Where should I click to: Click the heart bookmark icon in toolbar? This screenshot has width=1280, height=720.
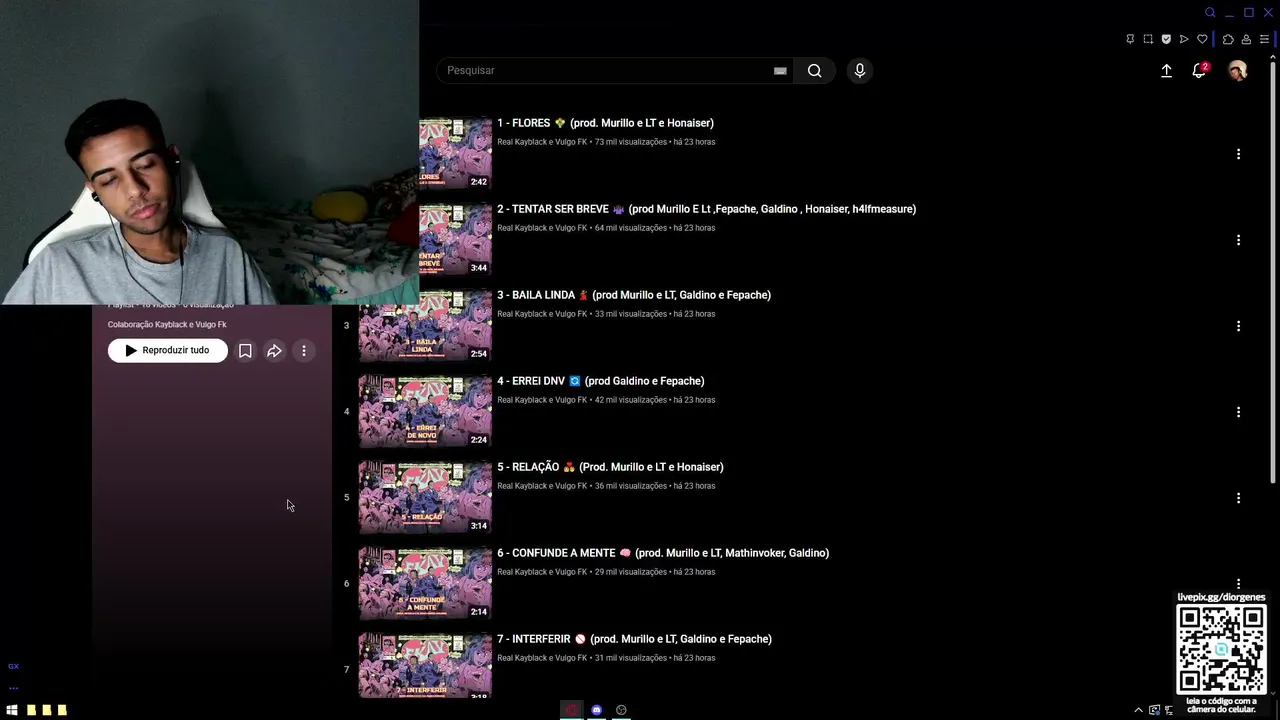tap(1202, 40)
